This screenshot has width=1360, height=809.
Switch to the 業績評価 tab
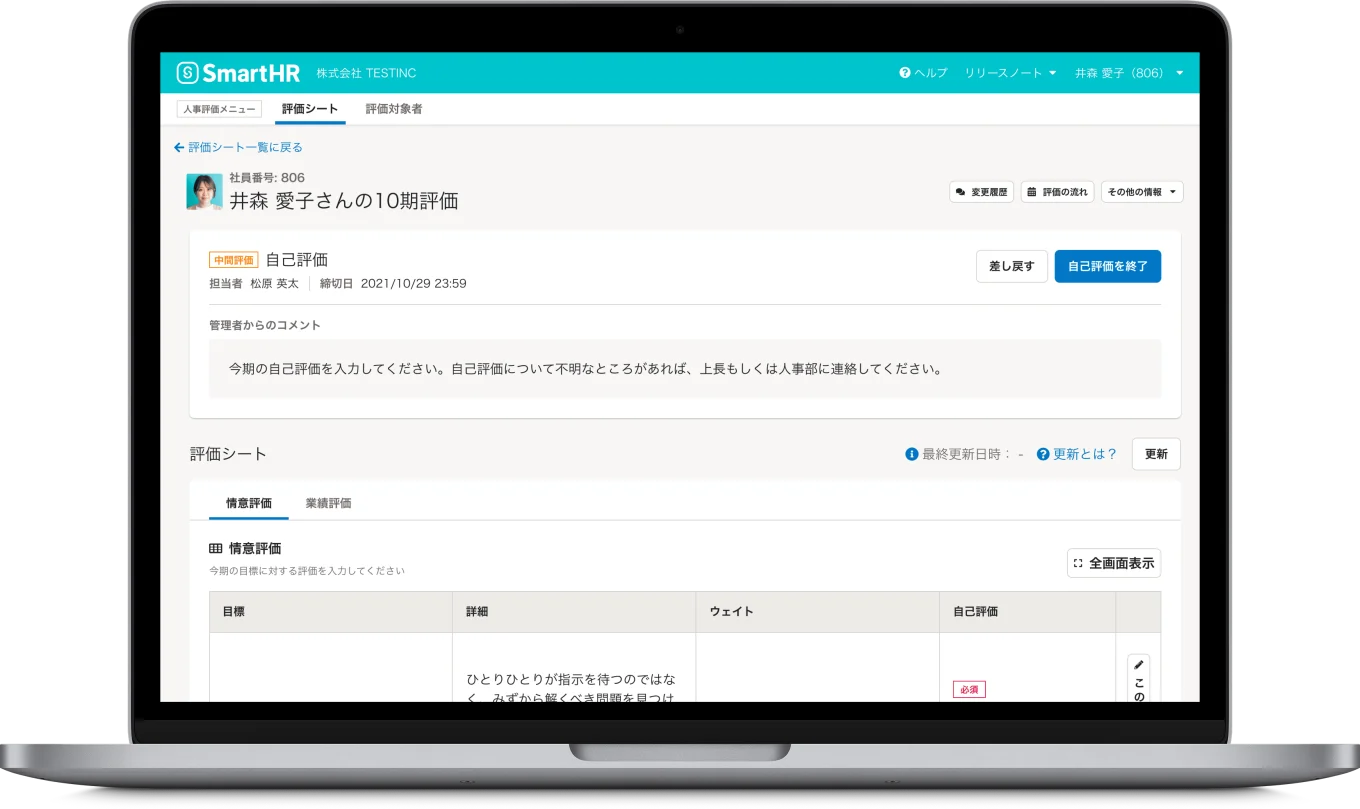point(328,503)
